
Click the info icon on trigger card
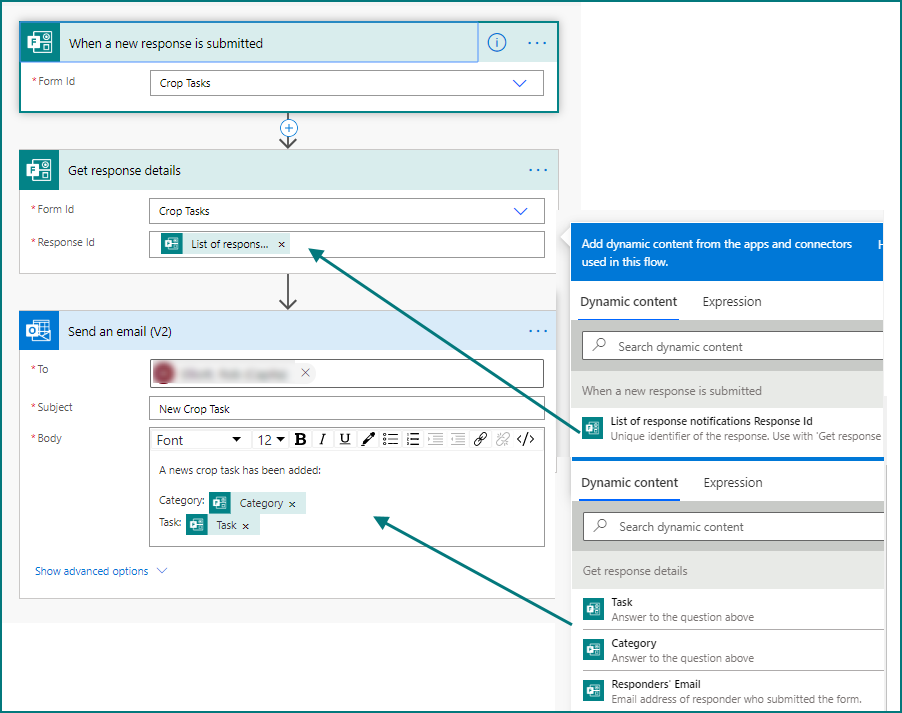click(x=496, y=43)
